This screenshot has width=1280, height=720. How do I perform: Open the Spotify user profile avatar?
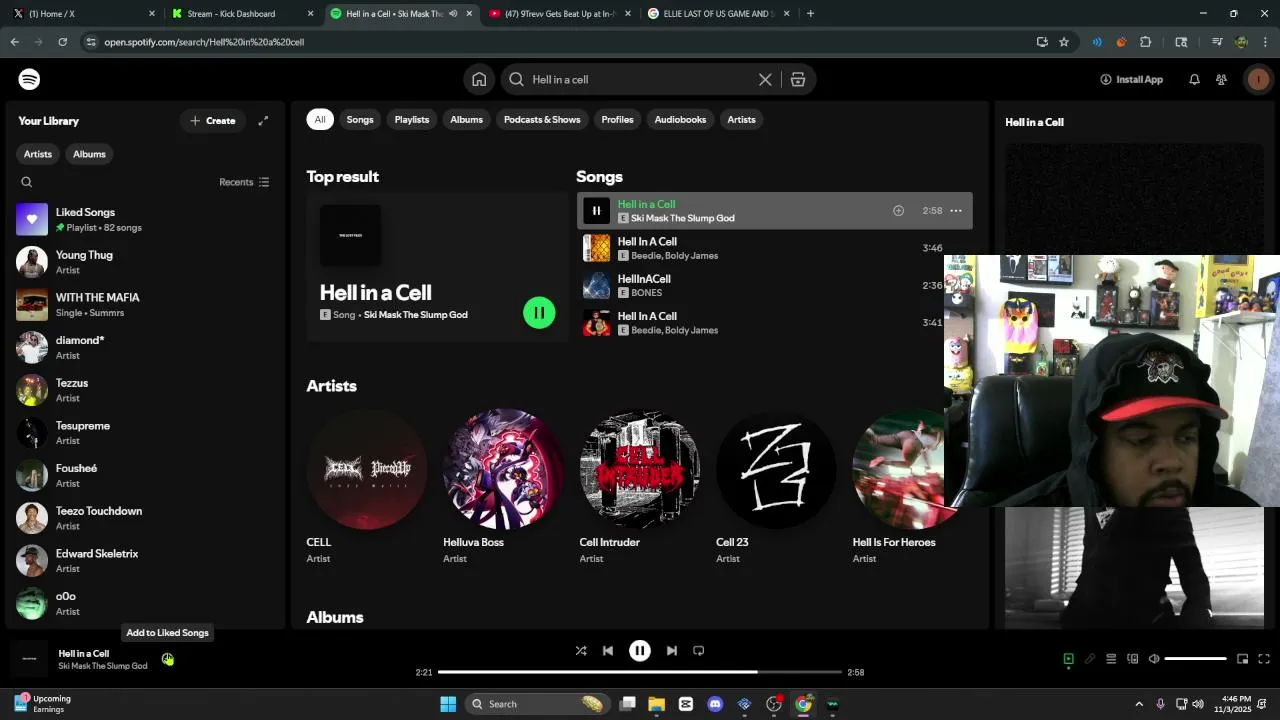click(x=1258, y=79)
